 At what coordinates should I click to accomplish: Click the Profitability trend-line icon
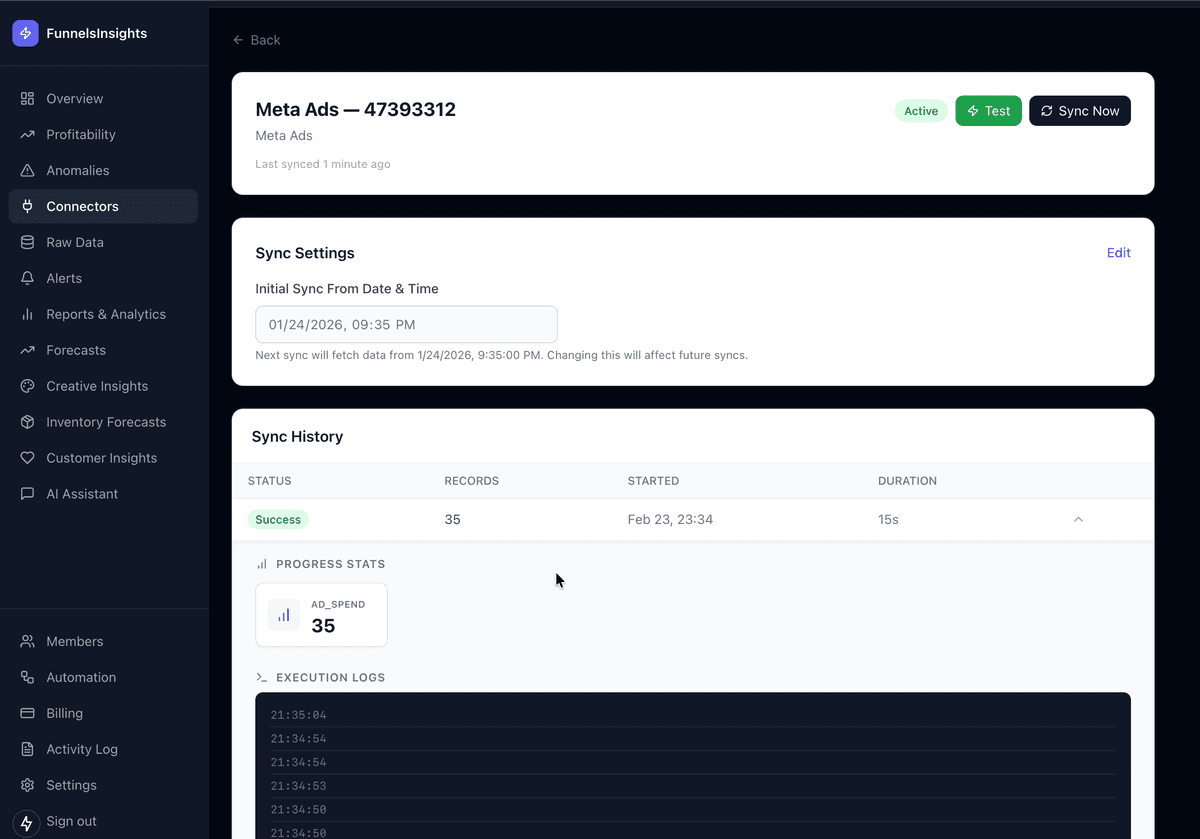click(28, 134)
